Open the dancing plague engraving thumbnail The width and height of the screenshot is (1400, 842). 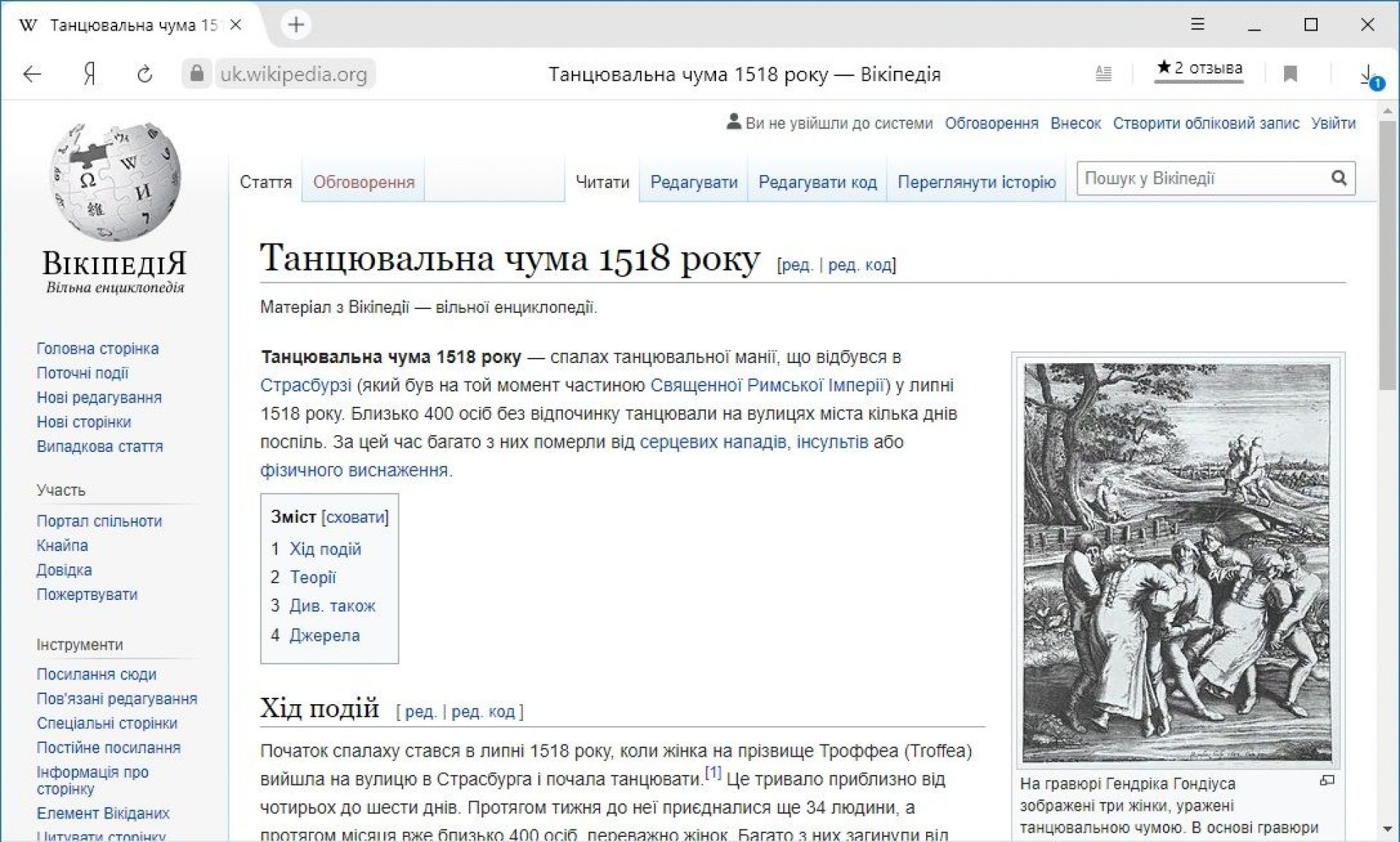tap(1177, 562)
